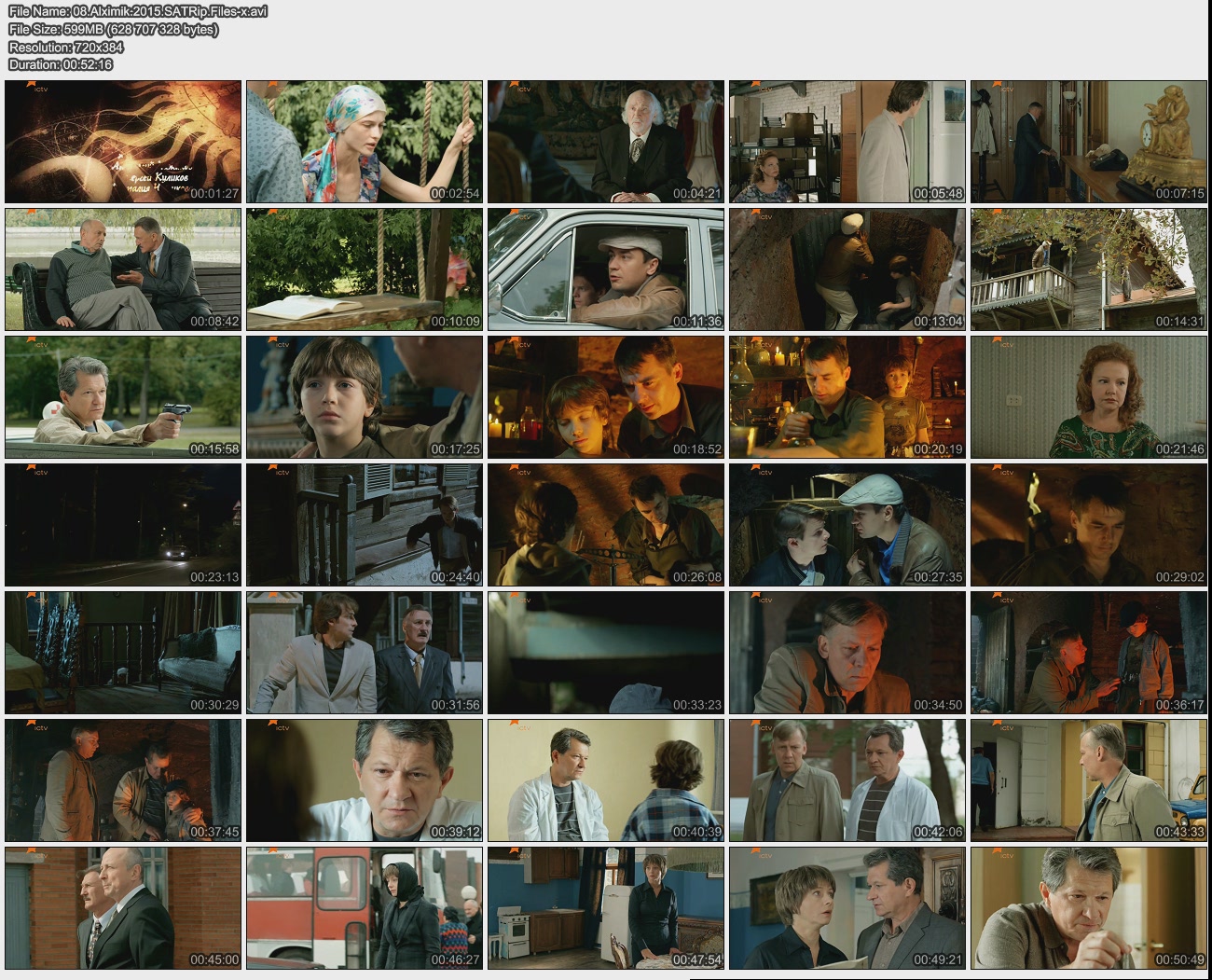Click the dim room with sofa frame 00:30:29

[x=123, y=653]
